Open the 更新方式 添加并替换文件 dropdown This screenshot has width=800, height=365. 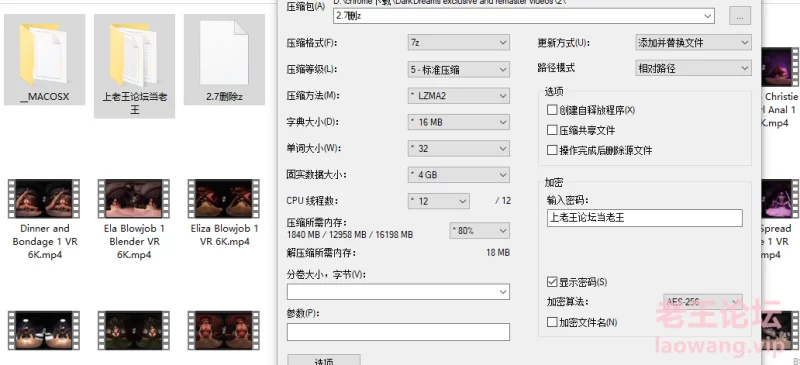click(x=693, y=43)
